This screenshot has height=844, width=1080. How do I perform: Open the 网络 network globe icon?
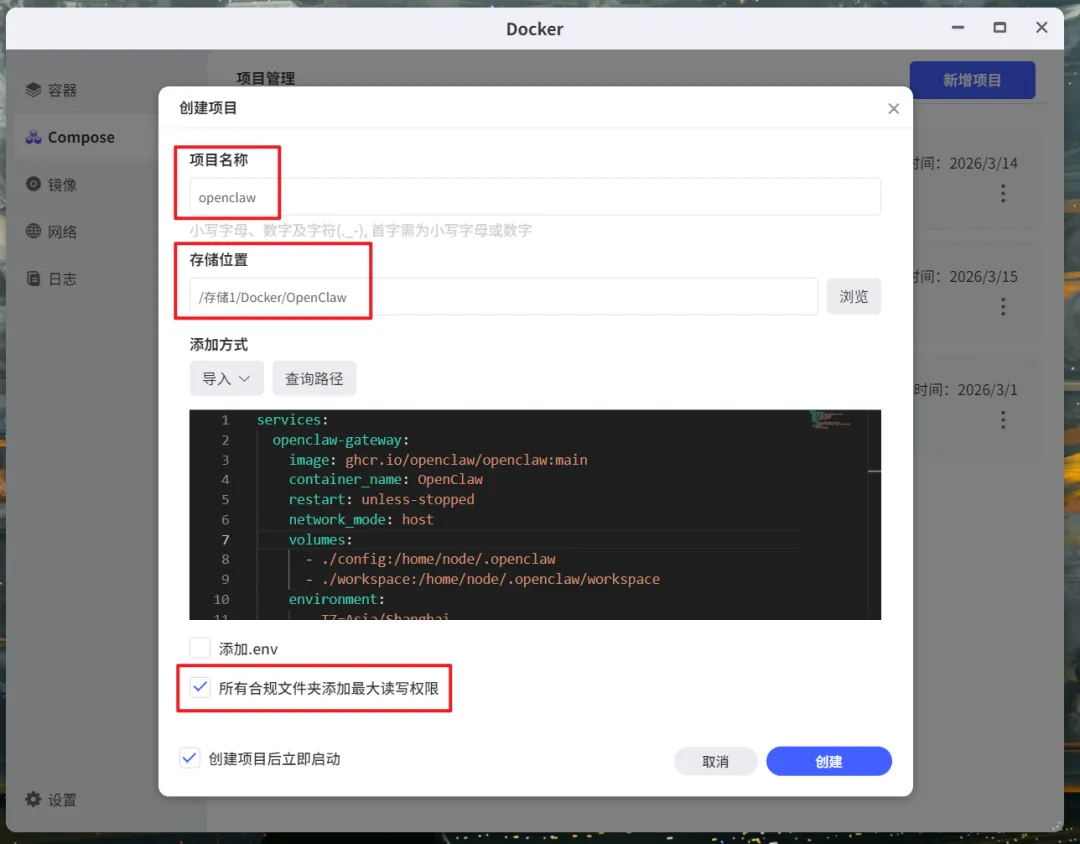coord(34,231)
